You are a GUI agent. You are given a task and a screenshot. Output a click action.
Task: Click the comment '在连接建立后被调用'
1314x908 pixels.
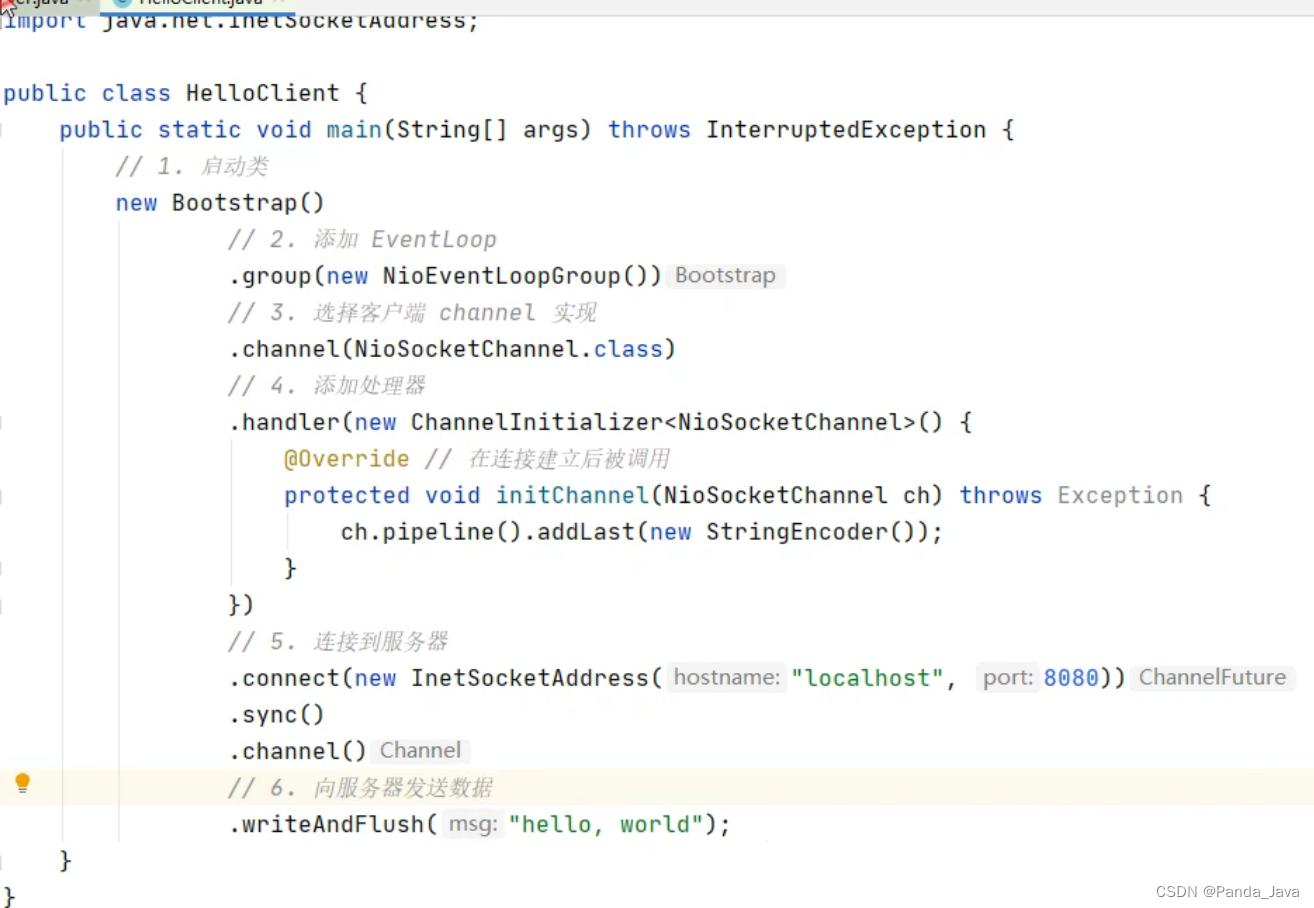pos(569,459)
